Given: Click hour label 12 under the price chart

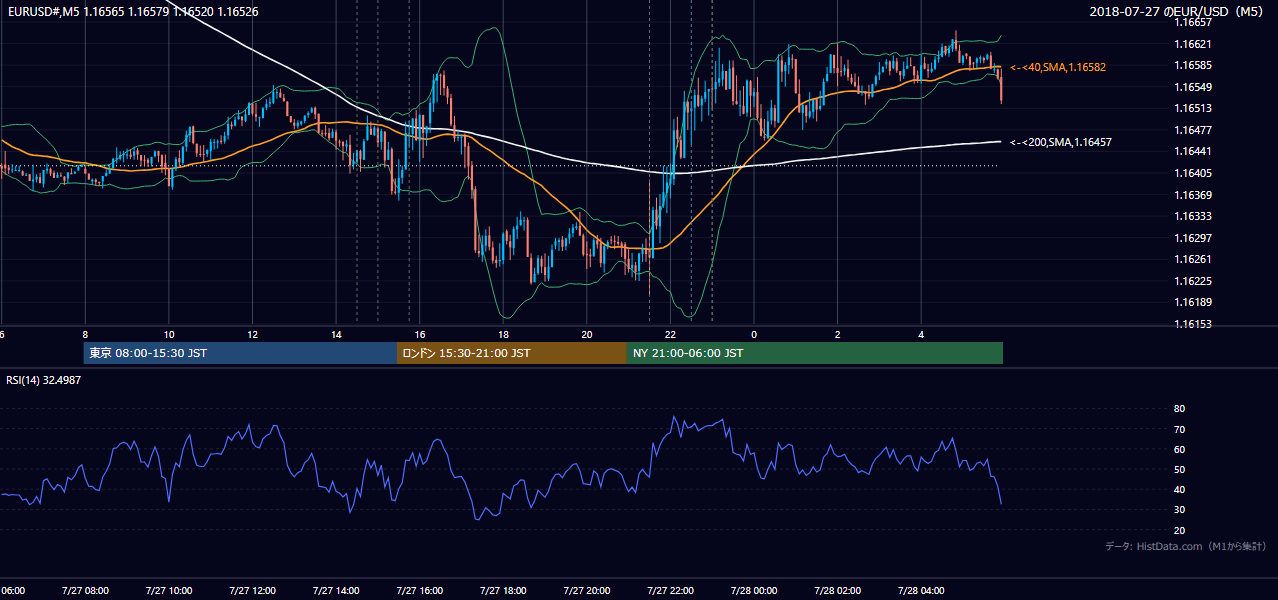Looking at the screenshot, I should point(252,335).
